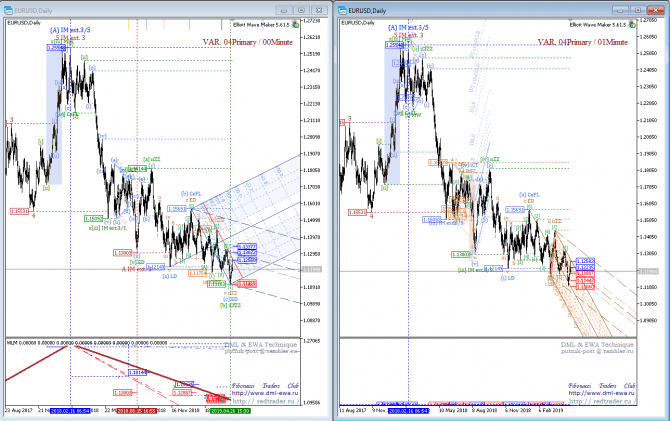Click the blue '2018.02.16 06:54' date marker in the 01Minute chart

[408, 411]
